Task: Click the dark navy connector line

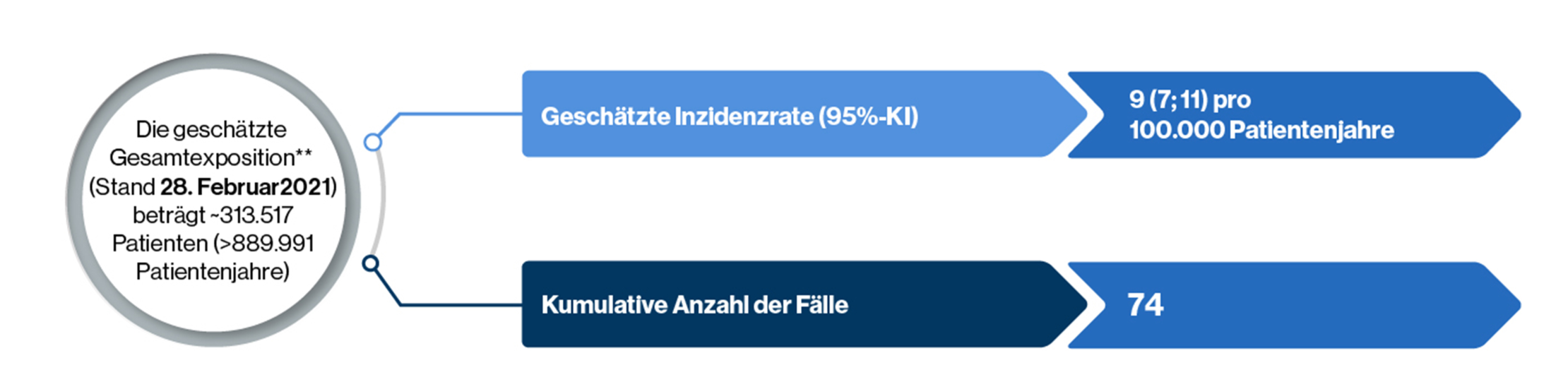Action: click(x=459, y=305)
